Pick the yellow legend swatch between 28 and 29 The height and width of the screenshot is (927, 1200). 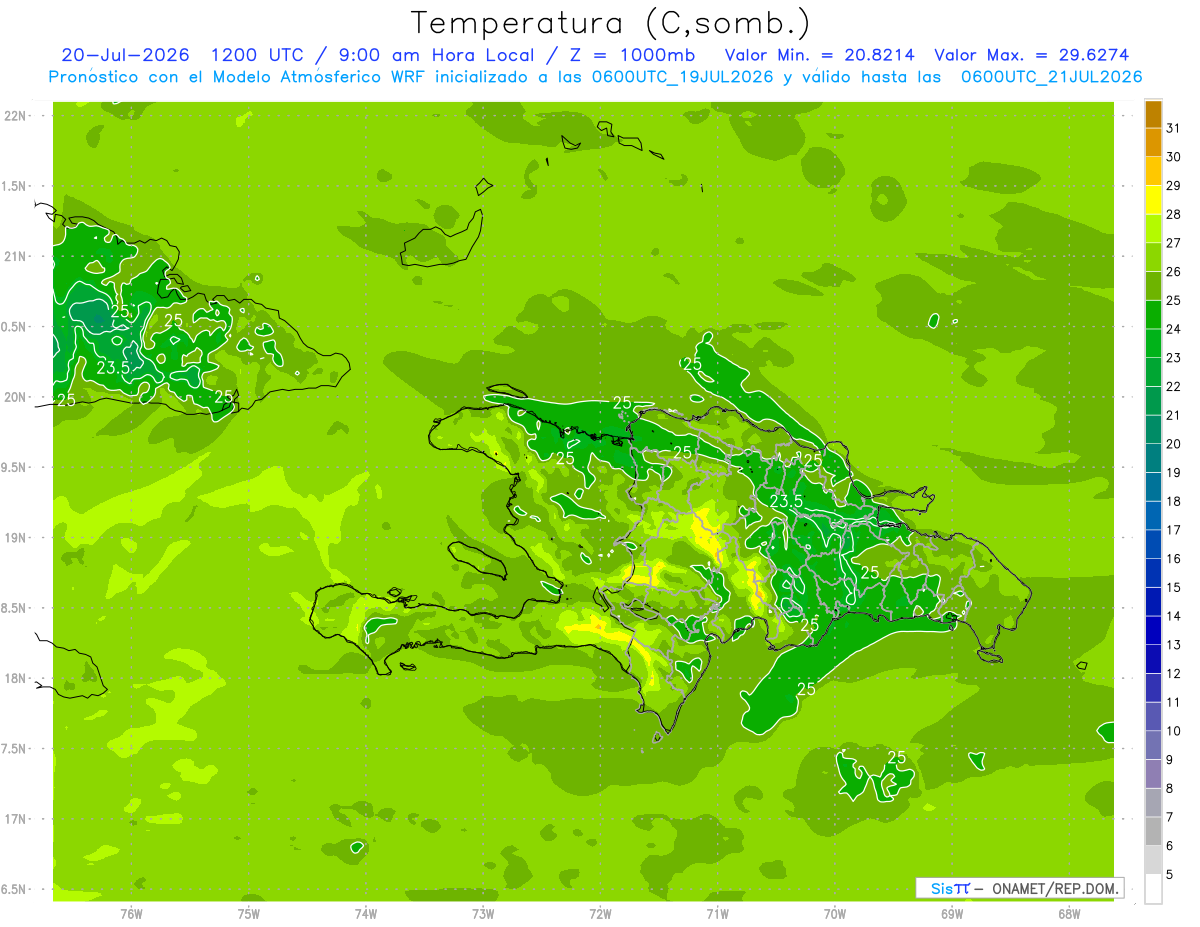[1153, 200]
